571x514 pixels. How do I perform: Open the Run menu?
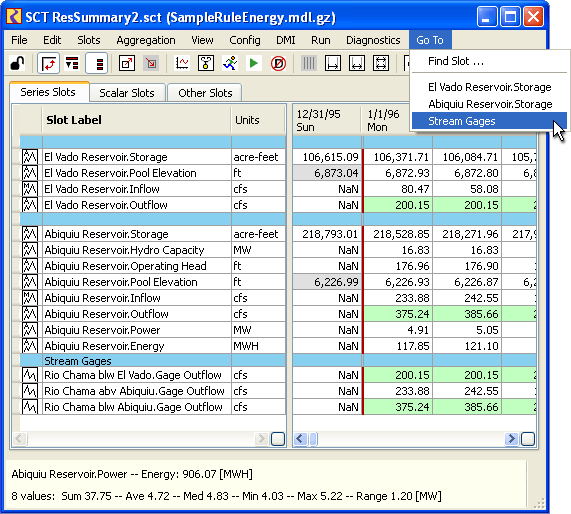[320, 40]
